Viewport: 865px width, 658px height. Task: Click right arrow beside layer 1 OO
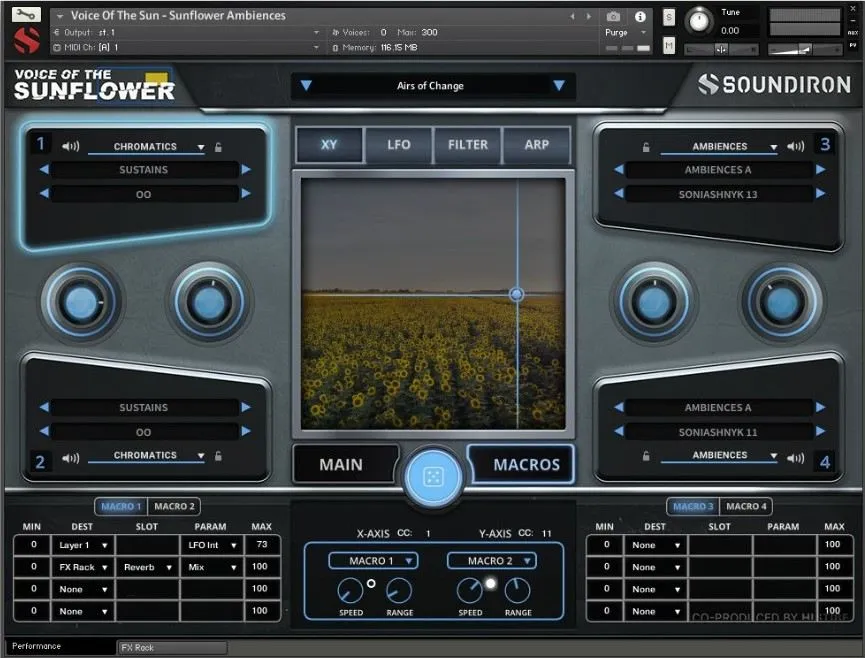click(246, 194)
